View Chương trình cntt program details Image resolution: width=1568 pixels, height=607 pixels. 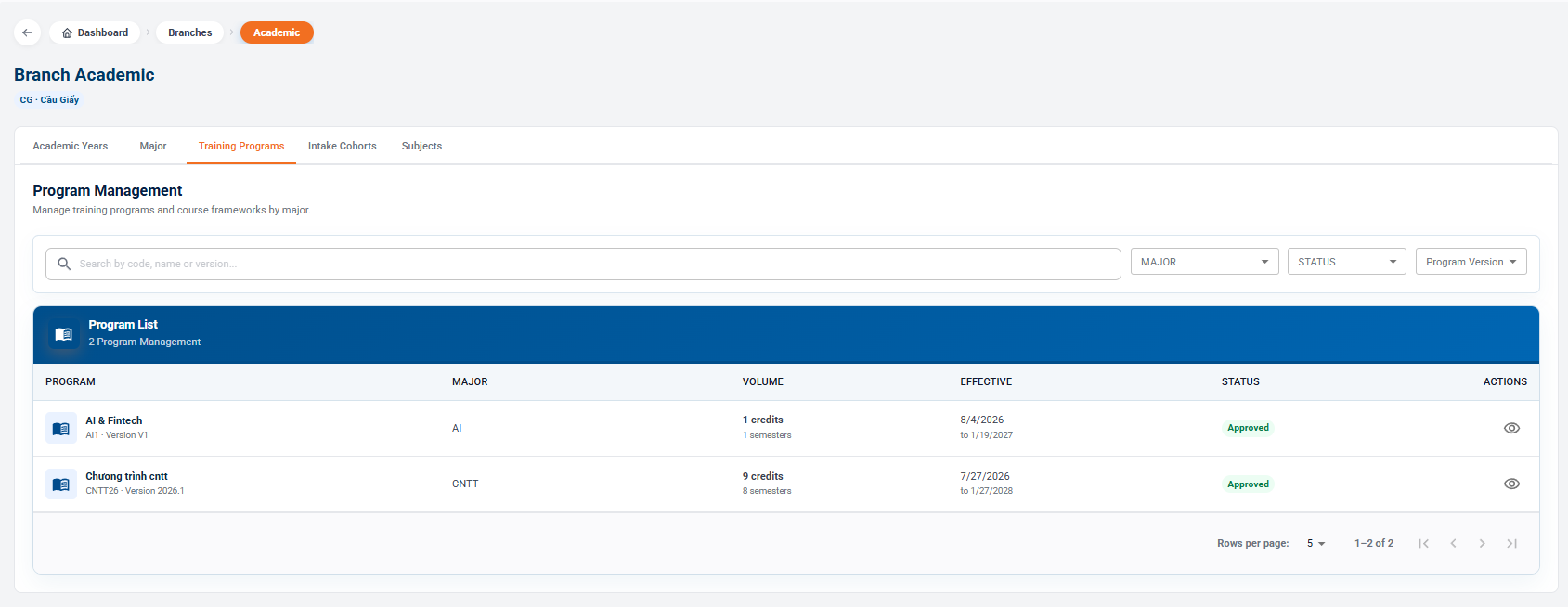(1511, 484)
